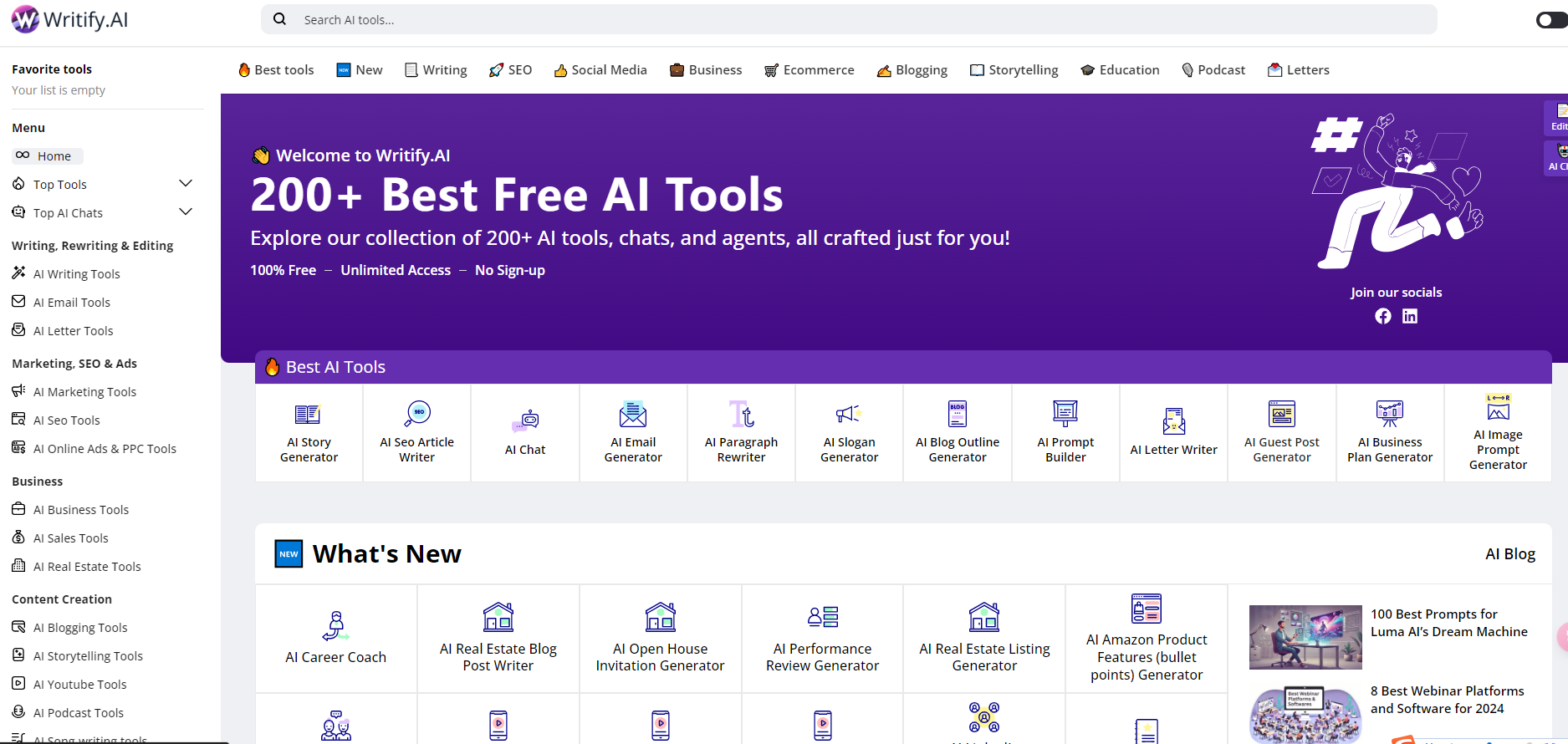Click the Search AI tools field

tap(848, 20)
